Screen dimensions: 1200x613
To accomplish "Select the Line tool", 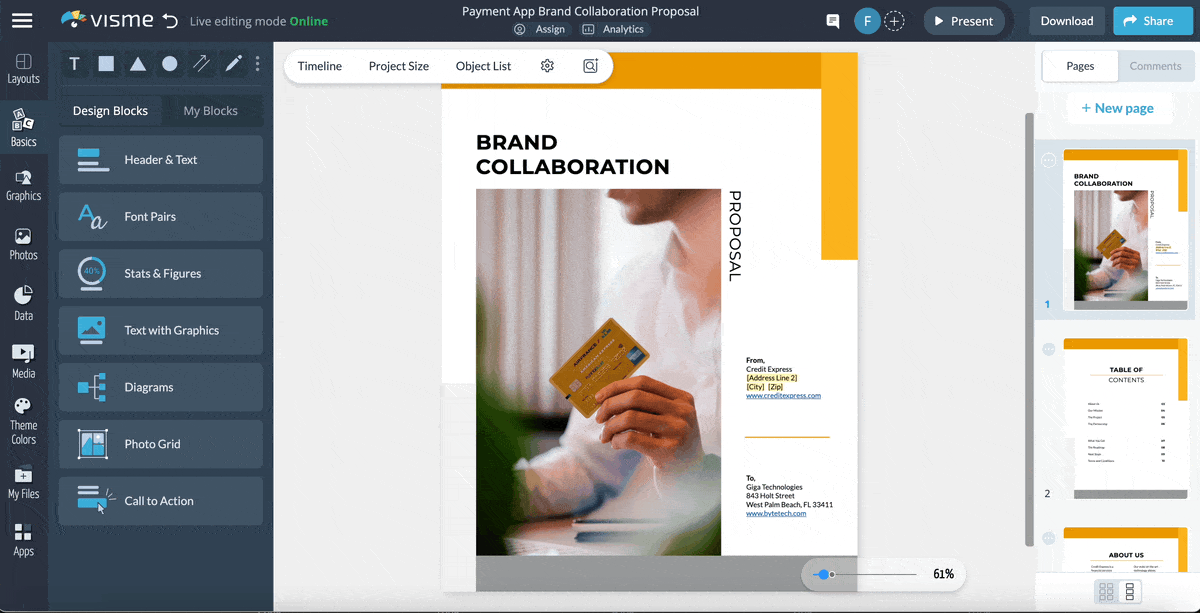I will click(201, 64).
